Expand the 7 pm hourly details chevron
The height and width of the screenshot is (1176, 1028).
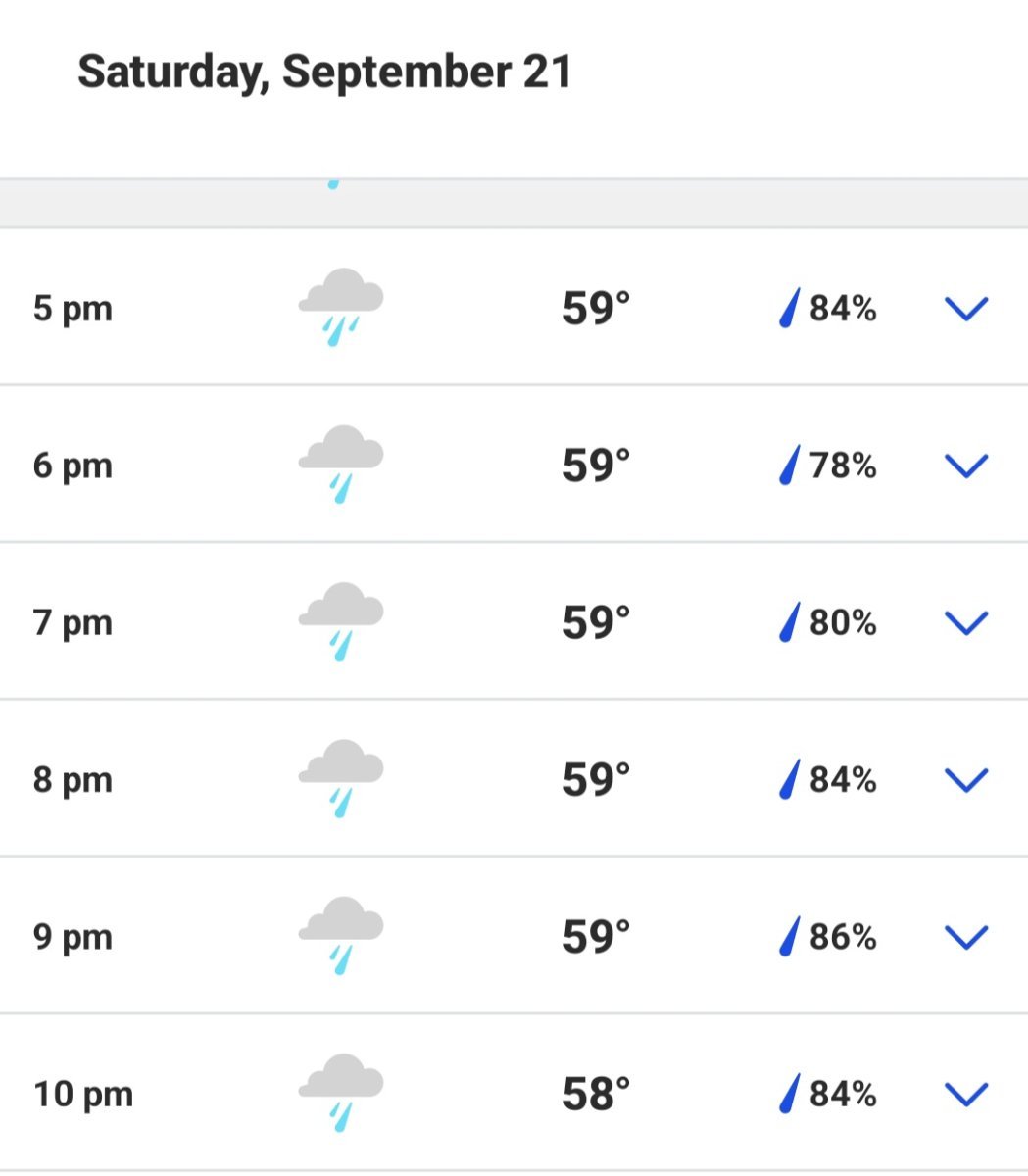tap(966, 622)
